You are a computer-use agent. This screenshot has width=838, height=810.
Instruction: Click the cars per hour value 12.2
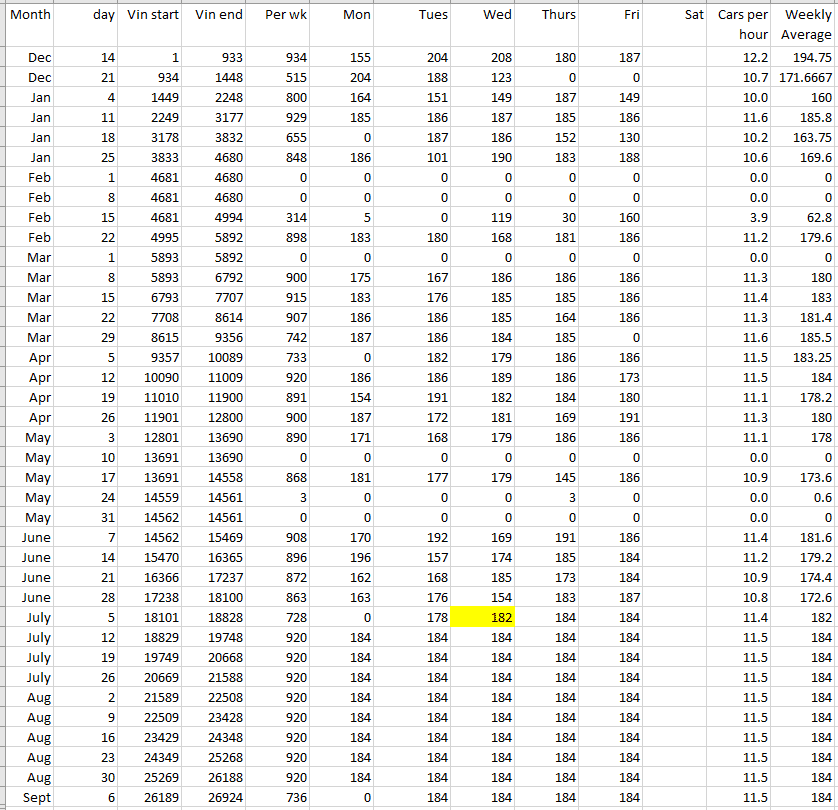742,58
